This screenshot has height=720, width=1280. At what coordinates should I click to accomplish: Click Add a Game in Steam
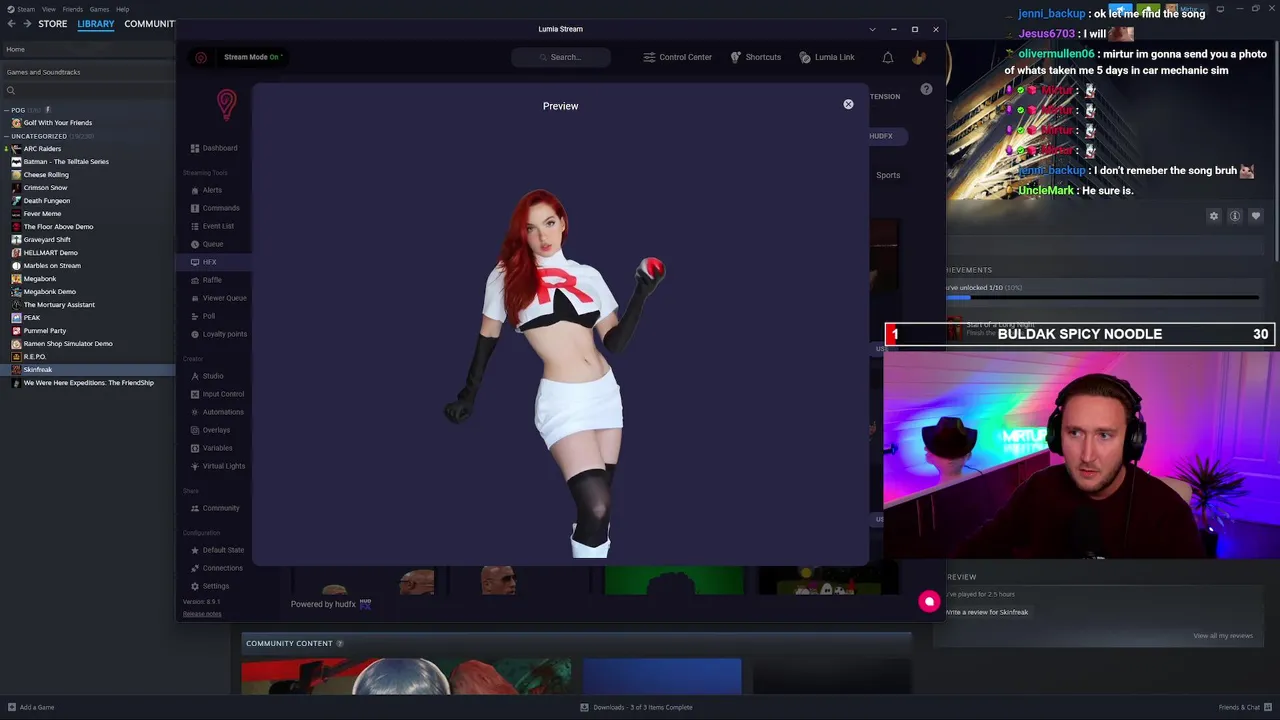tap(30, 707)
